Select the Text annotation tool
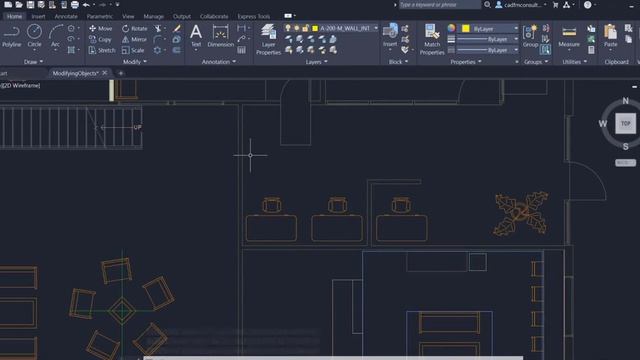The image size is (640, 360). coord(196,36)
